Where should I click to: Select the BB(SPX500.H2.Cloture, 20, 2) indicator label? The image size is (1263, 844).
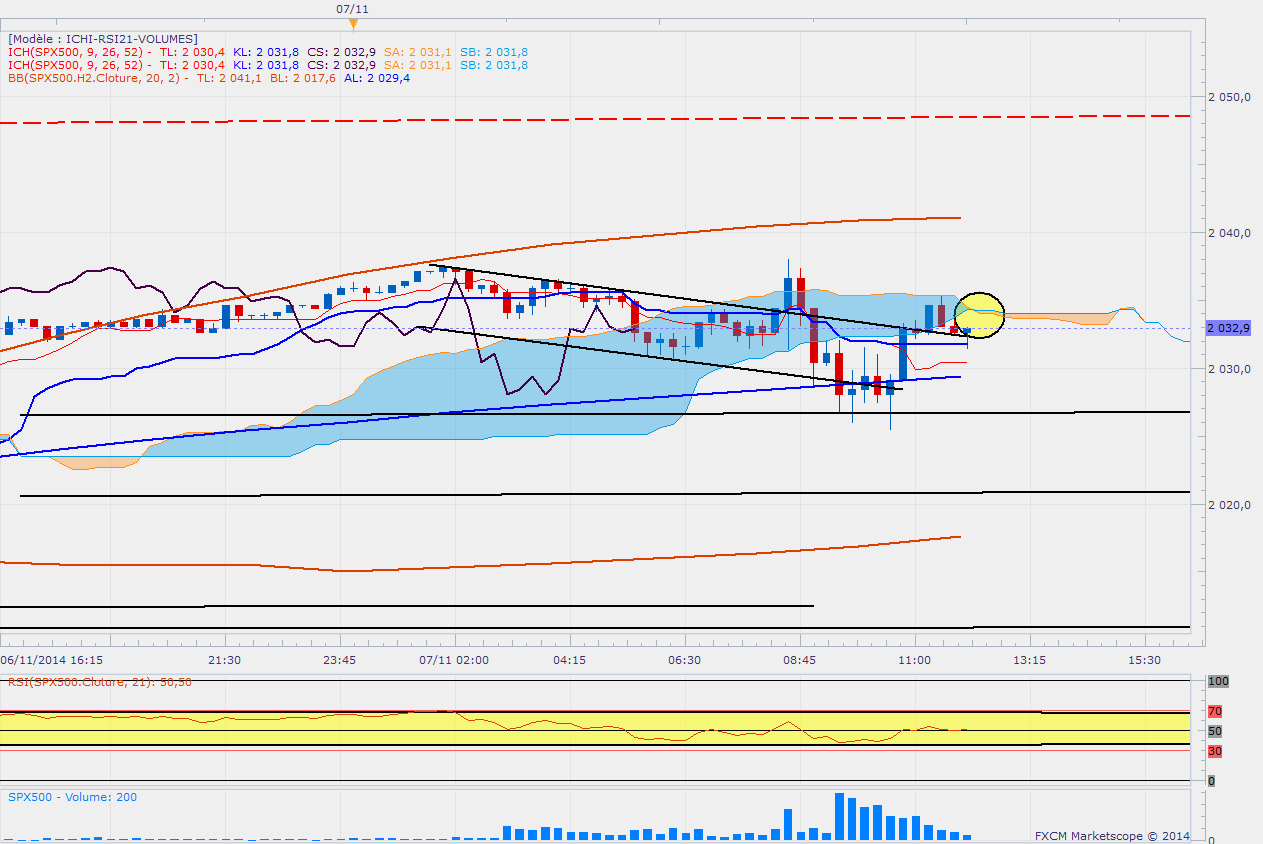pos(96,77)
